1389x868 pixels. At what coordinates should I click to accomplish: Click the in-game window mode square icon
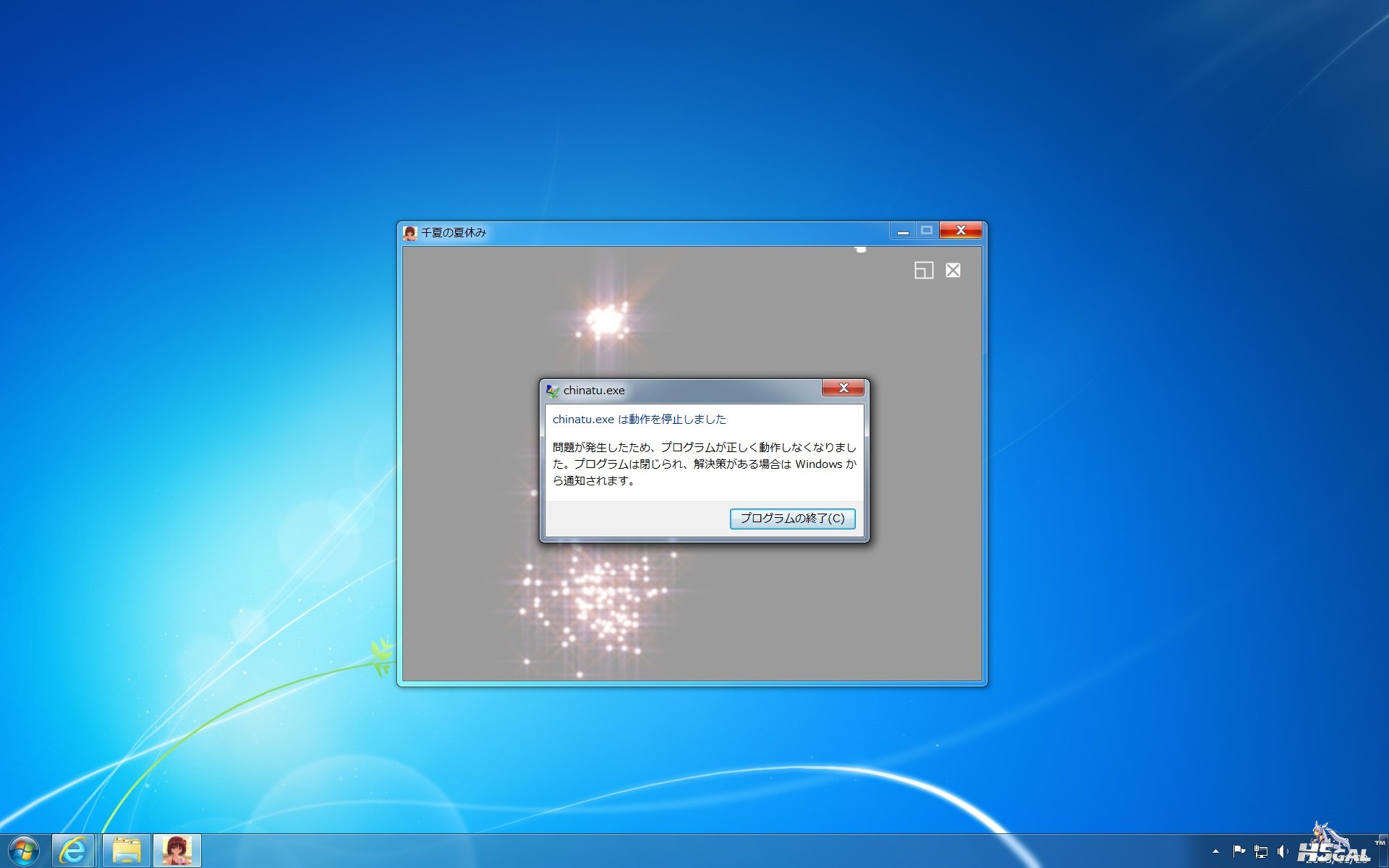[924, 271]
